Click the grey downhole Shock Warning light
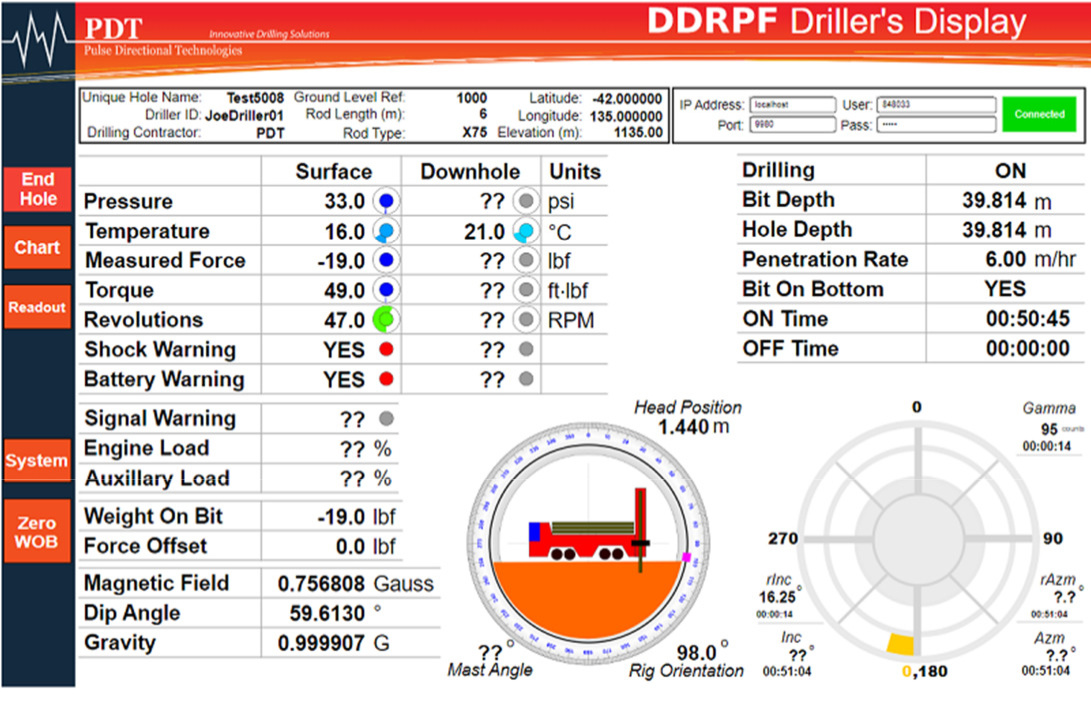The image size is (1091, 718). tap(527, 349)
